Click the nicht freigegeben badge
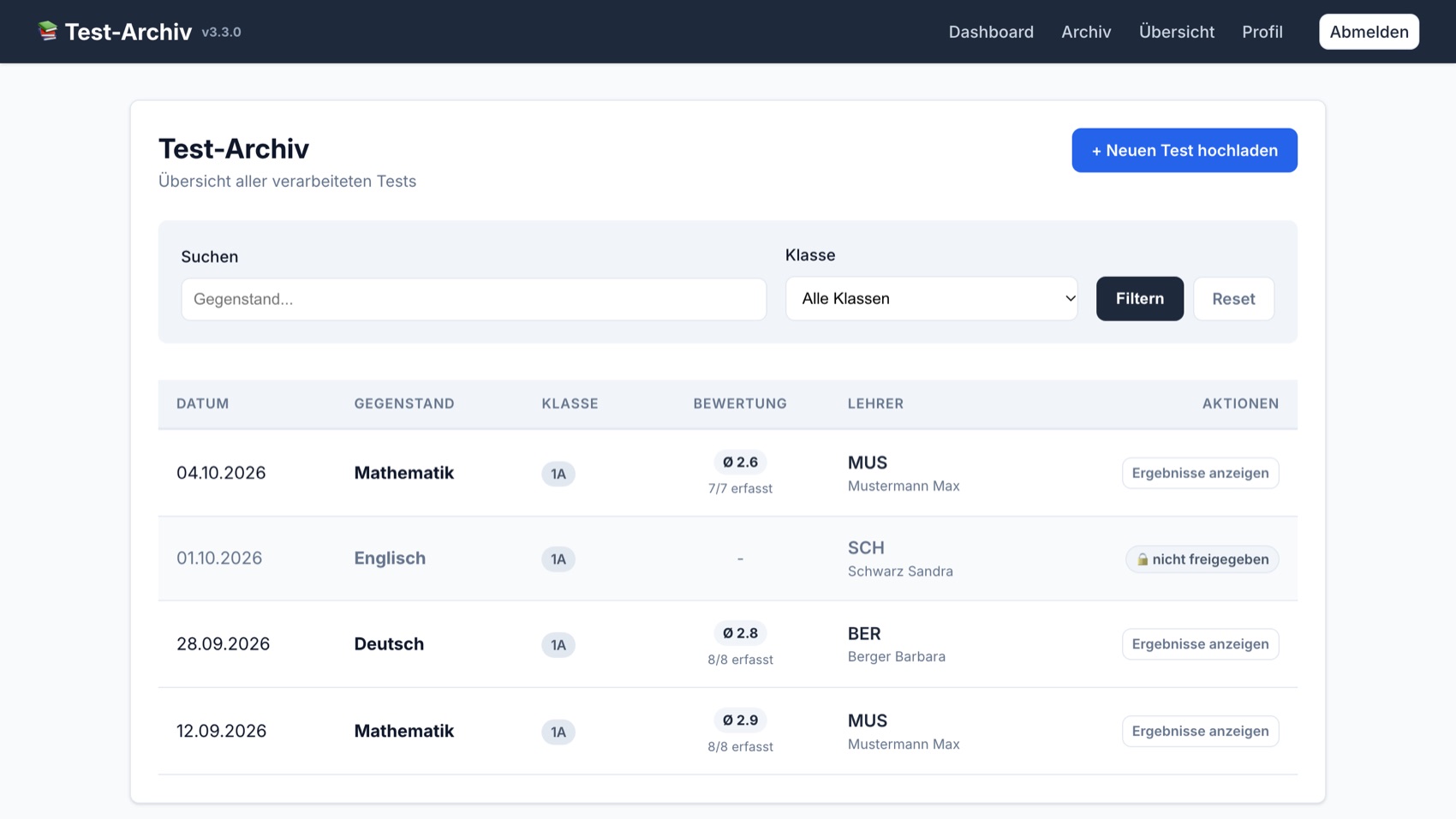The image size is (1456, 819). click(1202, 559)
